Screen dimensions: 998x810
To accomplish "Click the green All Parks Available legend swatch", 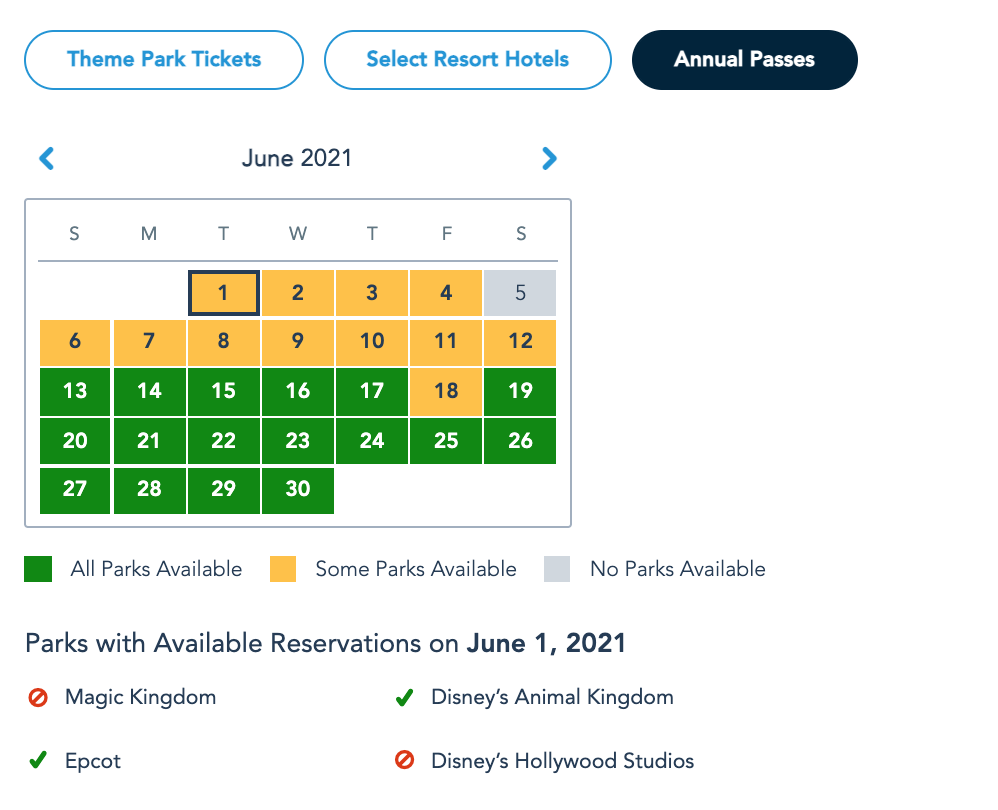I will (38, 569).
